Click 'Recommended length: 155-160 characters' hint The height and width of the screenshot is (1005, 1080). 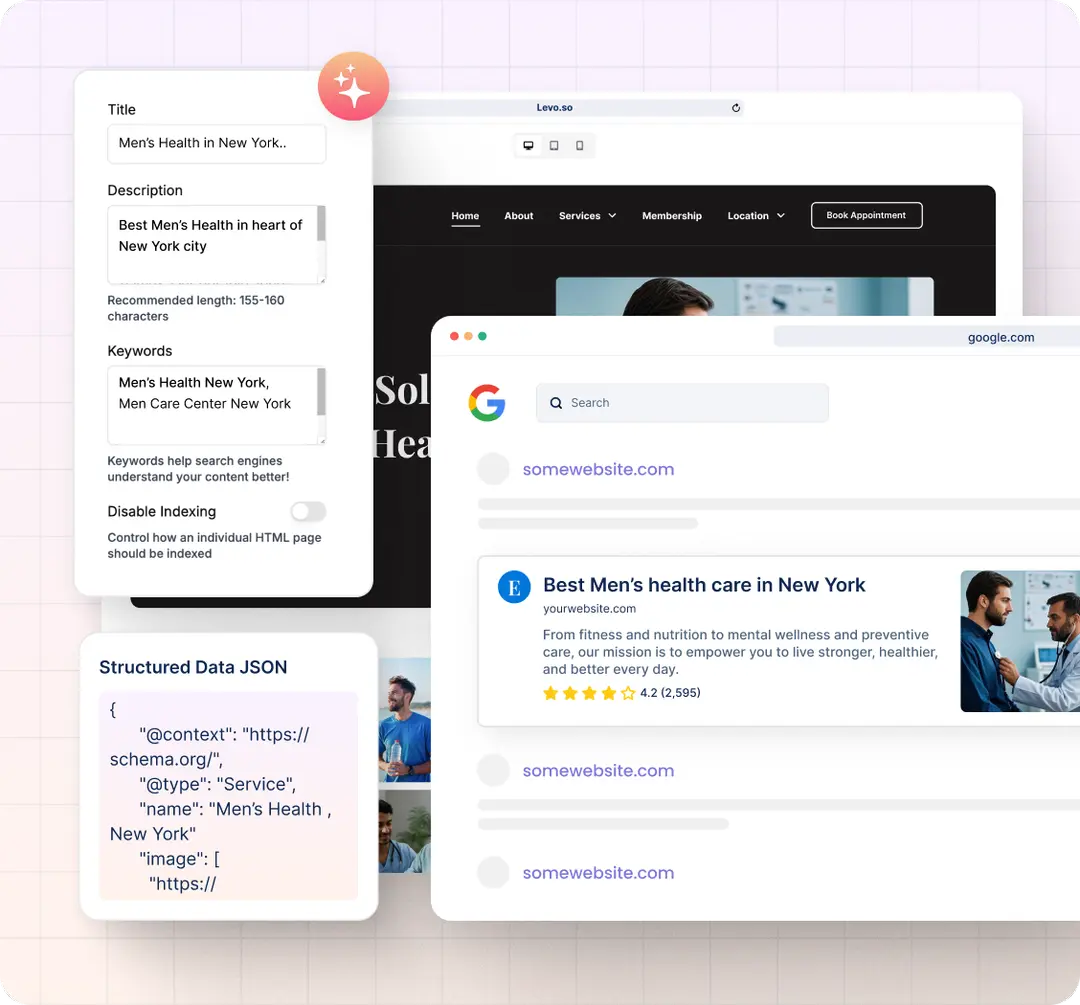click(196, 308)
